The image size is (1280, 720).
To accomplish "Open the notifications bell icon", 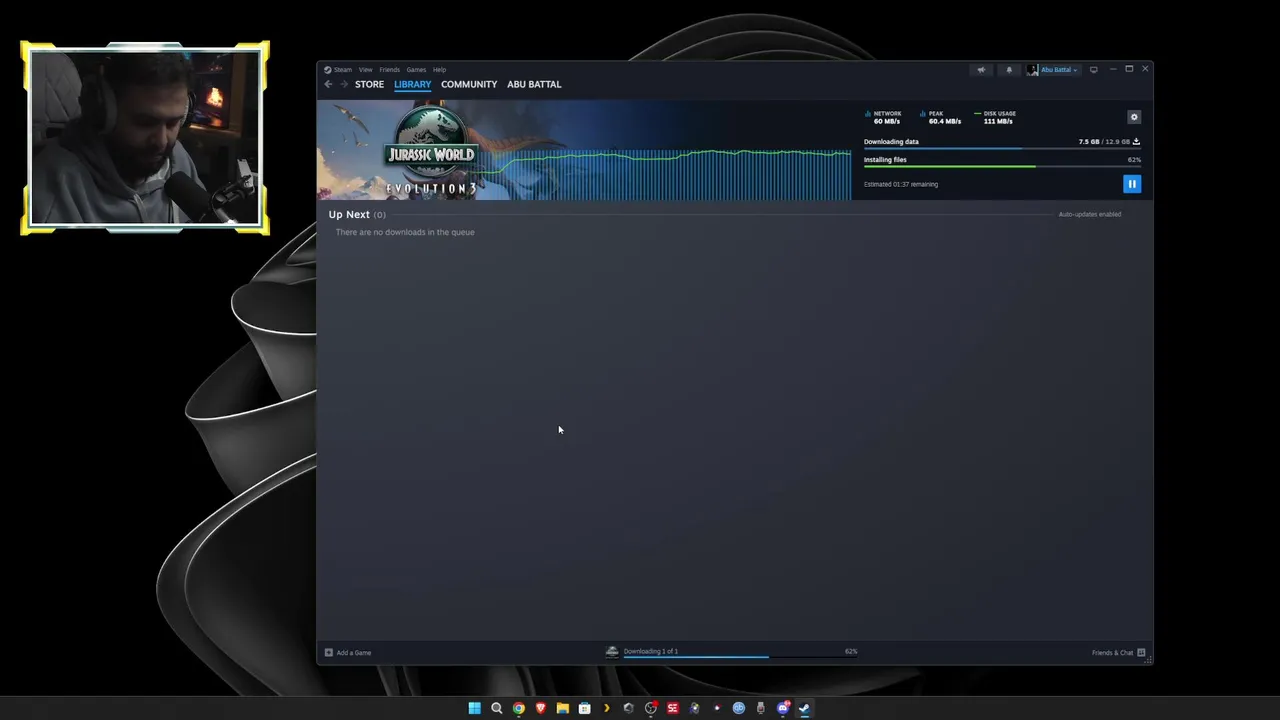I will click(x=1009, y=70).
